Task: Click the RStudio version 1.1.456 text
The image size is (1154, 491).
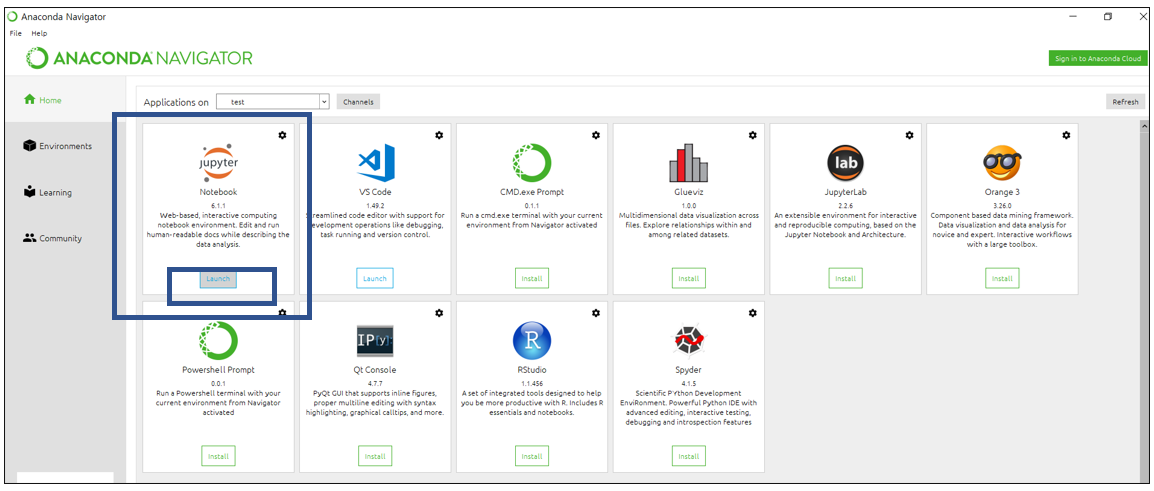Action: (532, 383)
